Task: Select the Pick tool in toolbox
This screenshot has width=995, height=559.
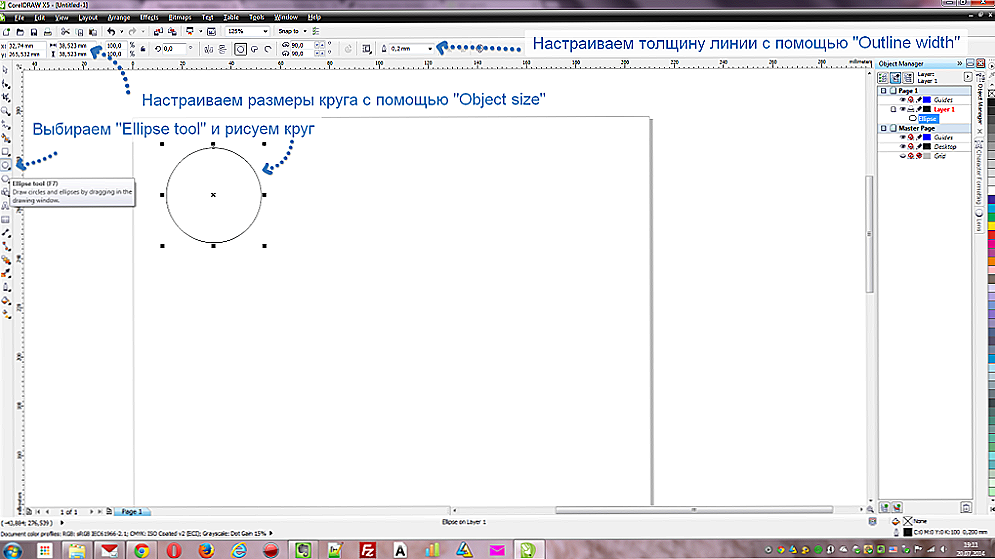Action: [x=6, y=70]
